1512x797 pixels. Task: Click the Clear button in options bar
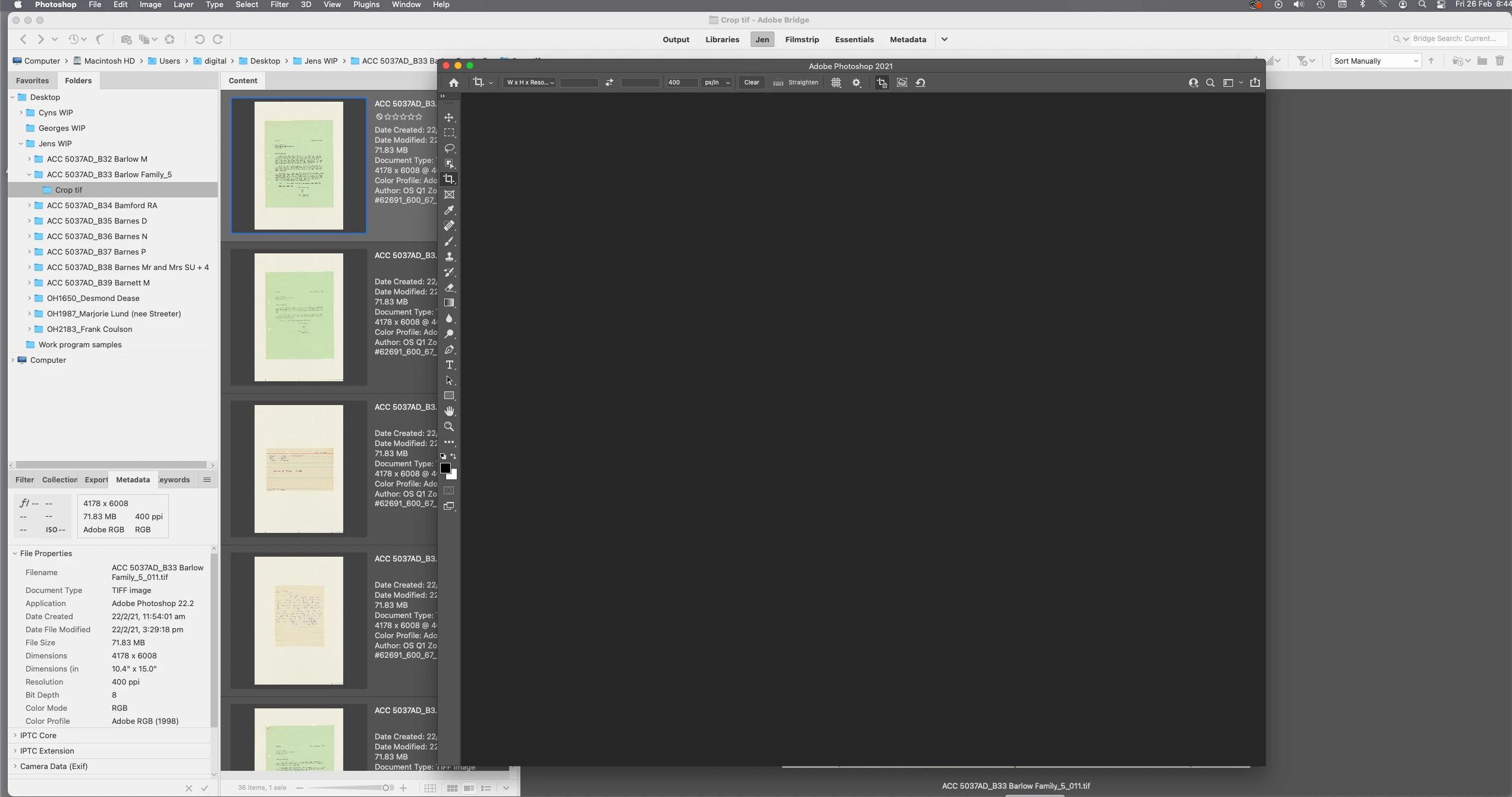pos(751,83)
